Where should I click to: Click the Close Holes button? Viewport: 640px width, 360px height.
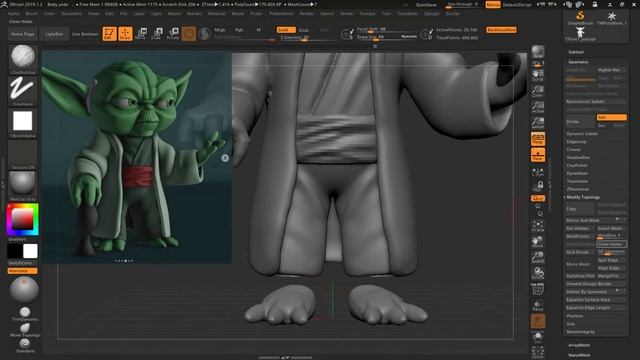click(611, 244)
